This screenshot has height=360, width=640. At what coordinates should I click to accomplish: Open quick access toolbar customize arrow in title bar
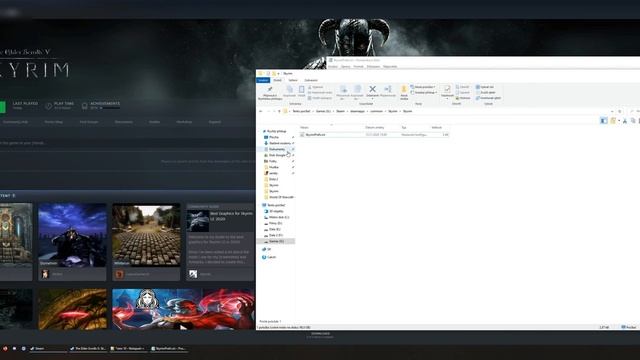point(278,74)
